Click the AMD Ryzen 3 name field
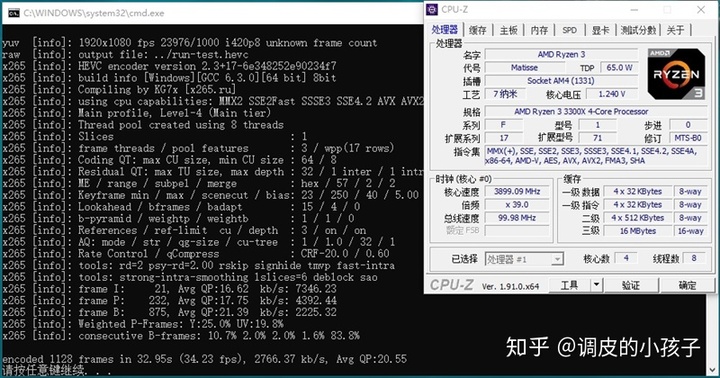720x378 pixels. point(561,55)
